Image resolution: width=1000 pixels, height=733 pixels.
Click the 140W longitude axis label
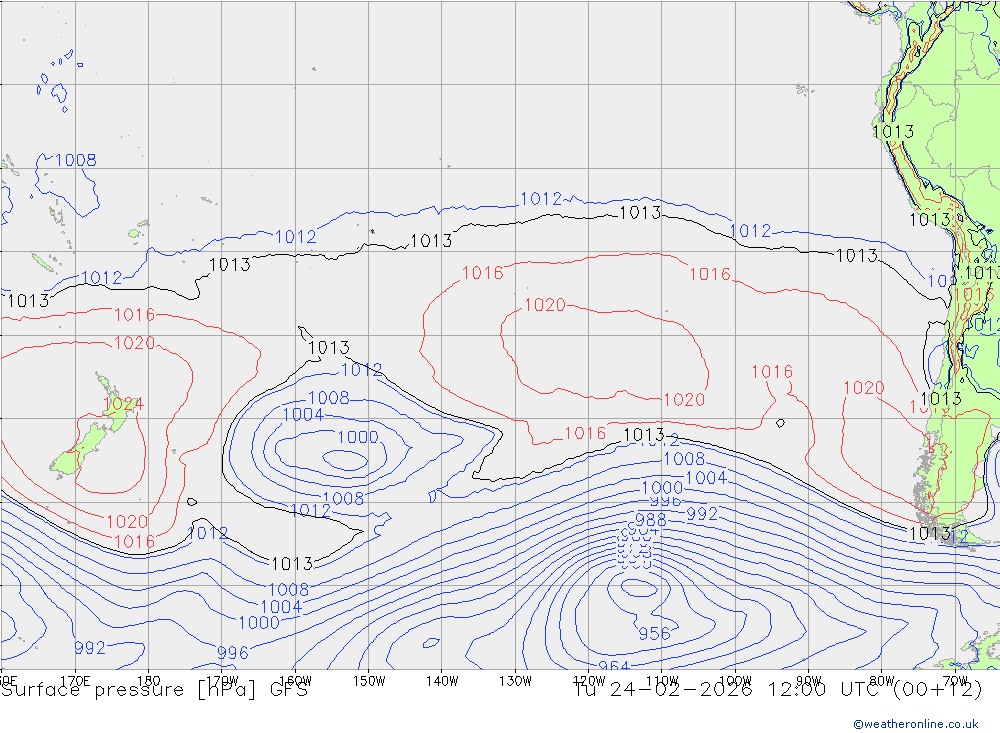point(442,681)
